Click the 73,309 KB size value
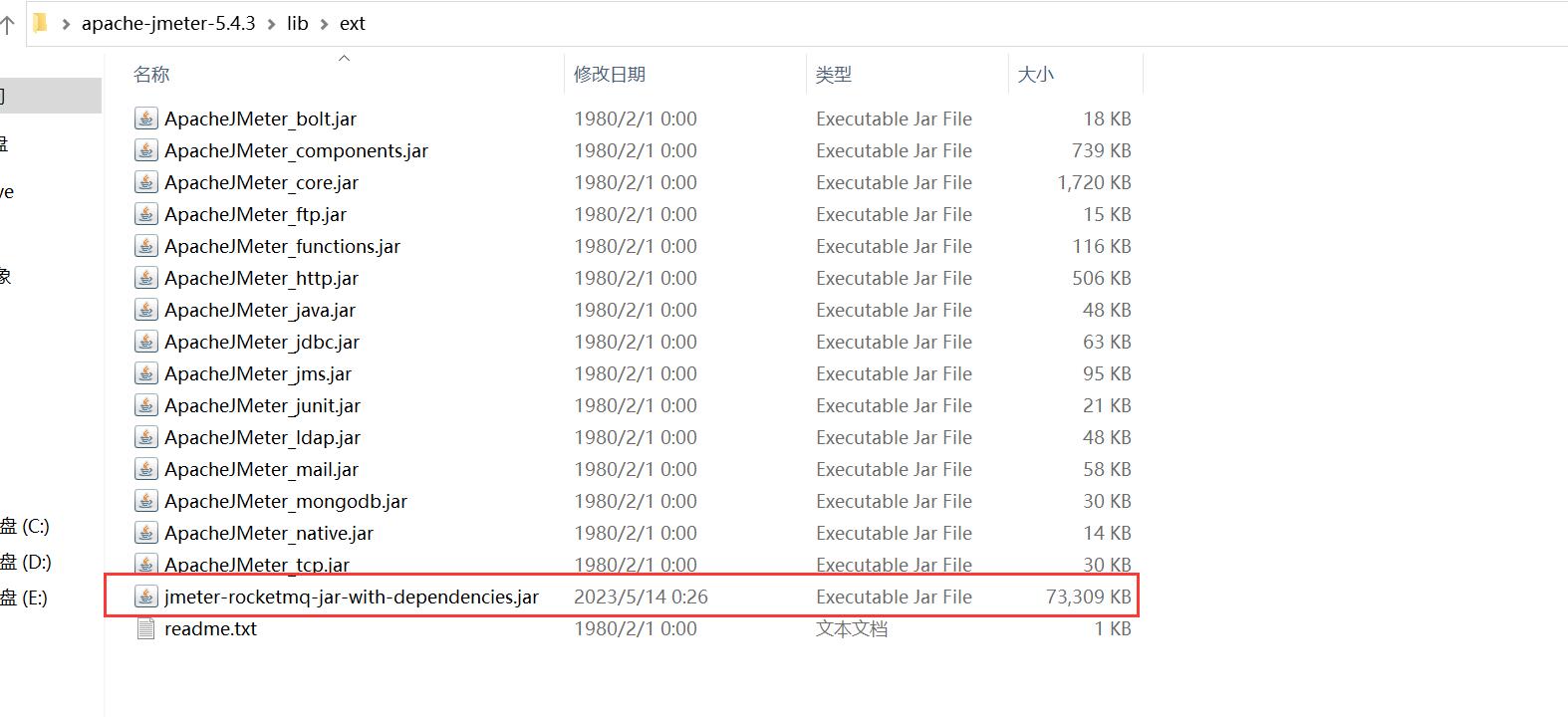1568x717 pixels. [x=1089, y=597]
